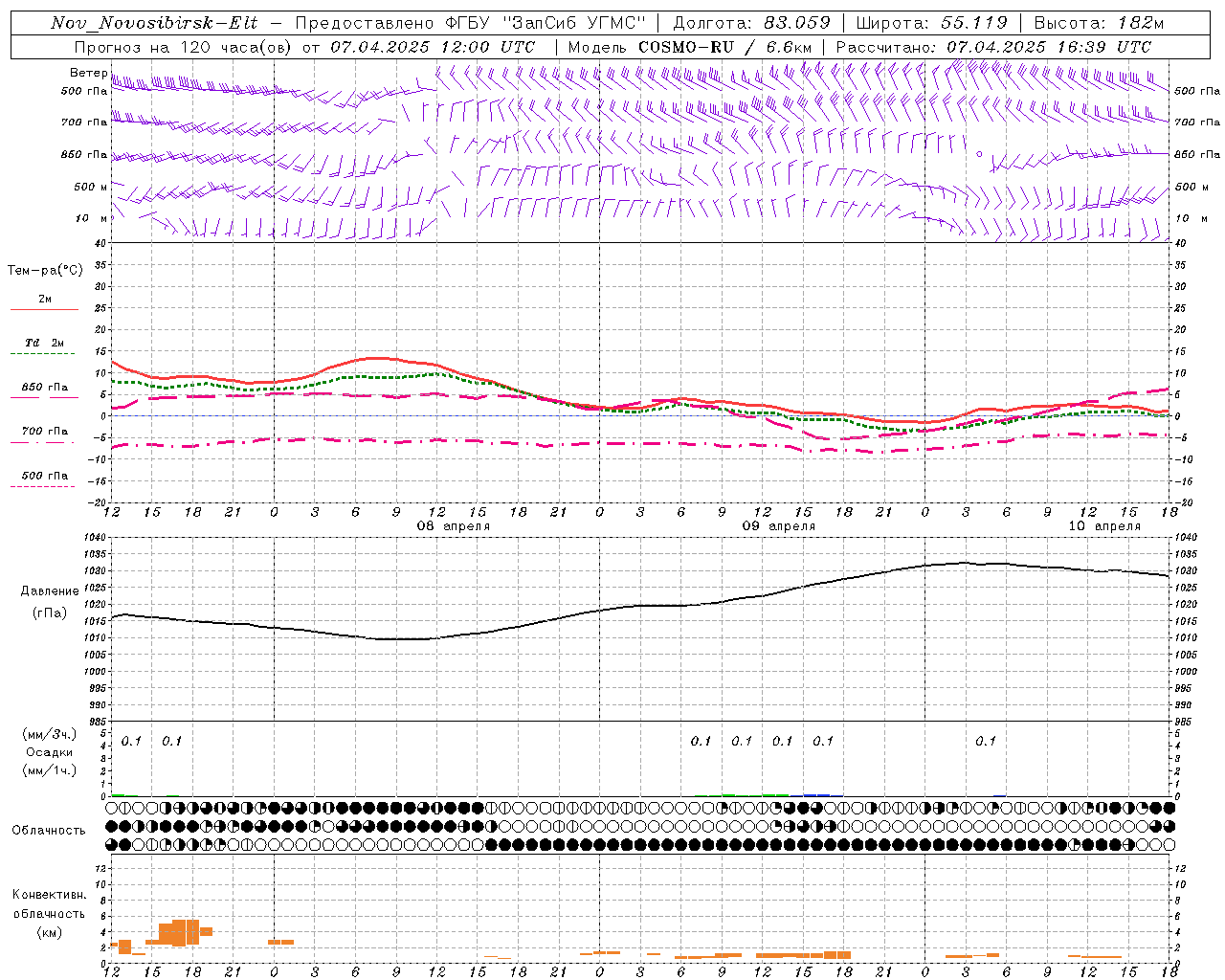Click the solid red 2м legend line sample
The width and height of the screenshot is (1225, 980).
pos(44,309)
